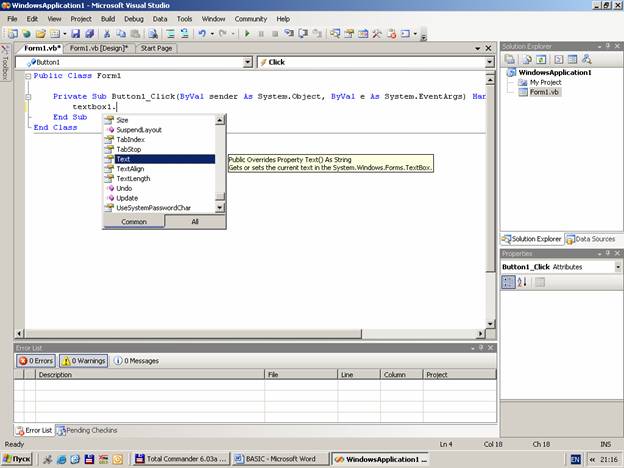Image resolution: width=624 pixels, height=468 pixels.
Task: Switch to the Pending Checkins tab
Action: [87, 430]
